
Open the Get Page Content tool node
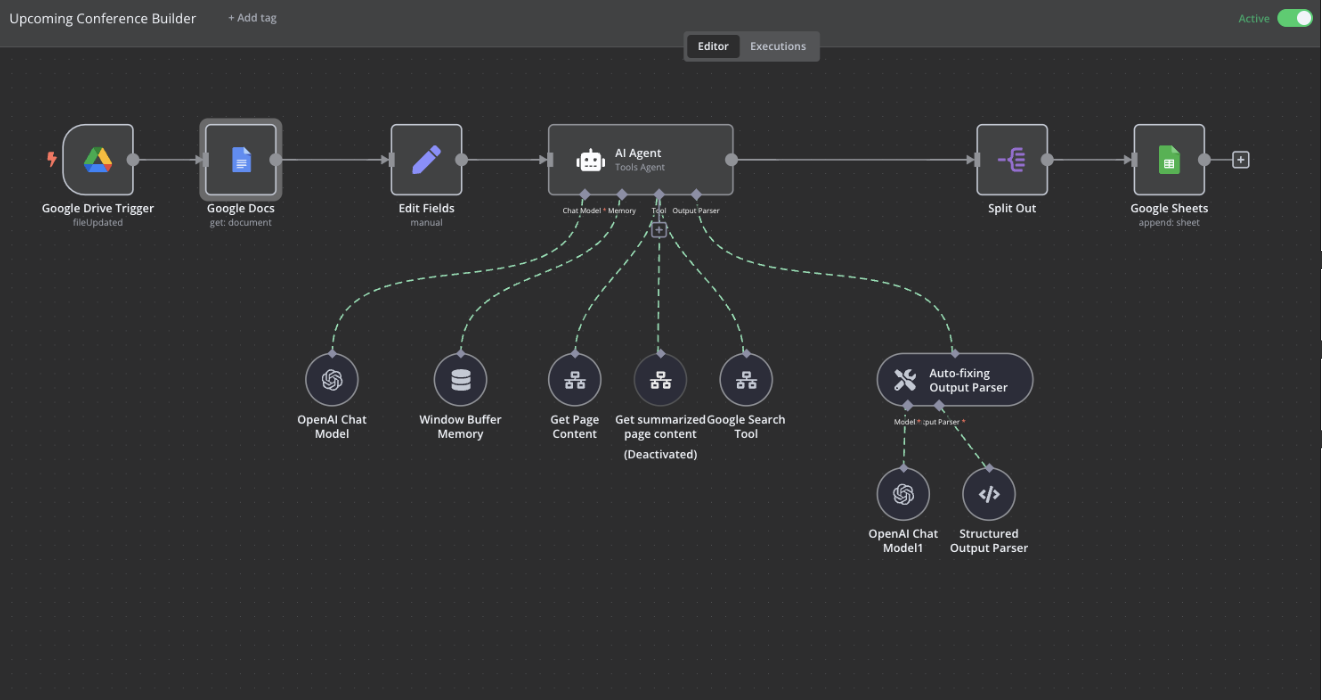(x=574, y=379)
